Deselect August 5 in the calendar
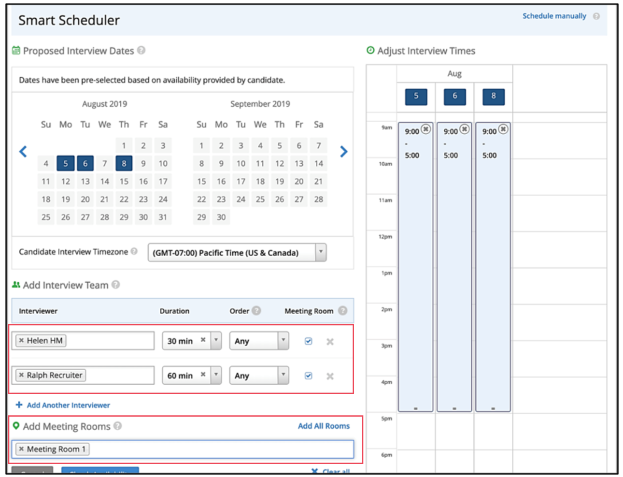 [x=66, y=163]
